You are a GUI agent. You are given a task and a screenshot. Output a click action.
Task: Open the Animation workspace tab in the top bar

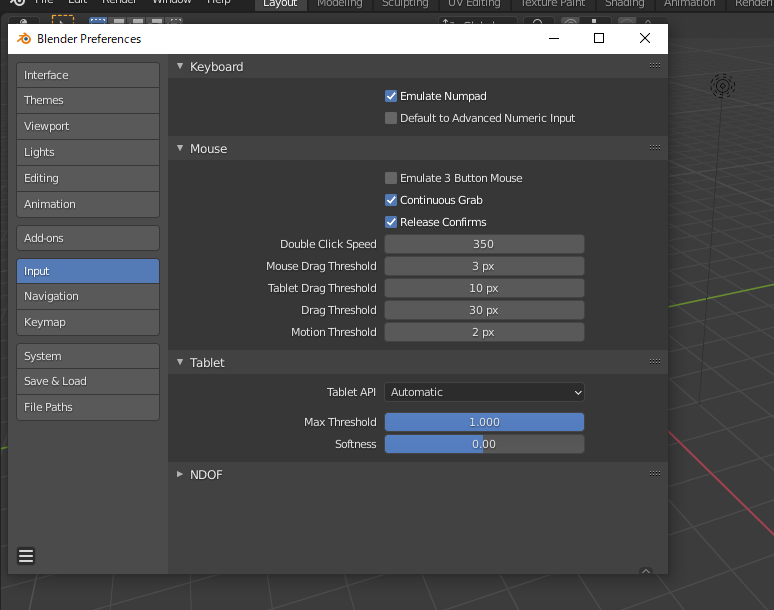[x=690, y=4]
